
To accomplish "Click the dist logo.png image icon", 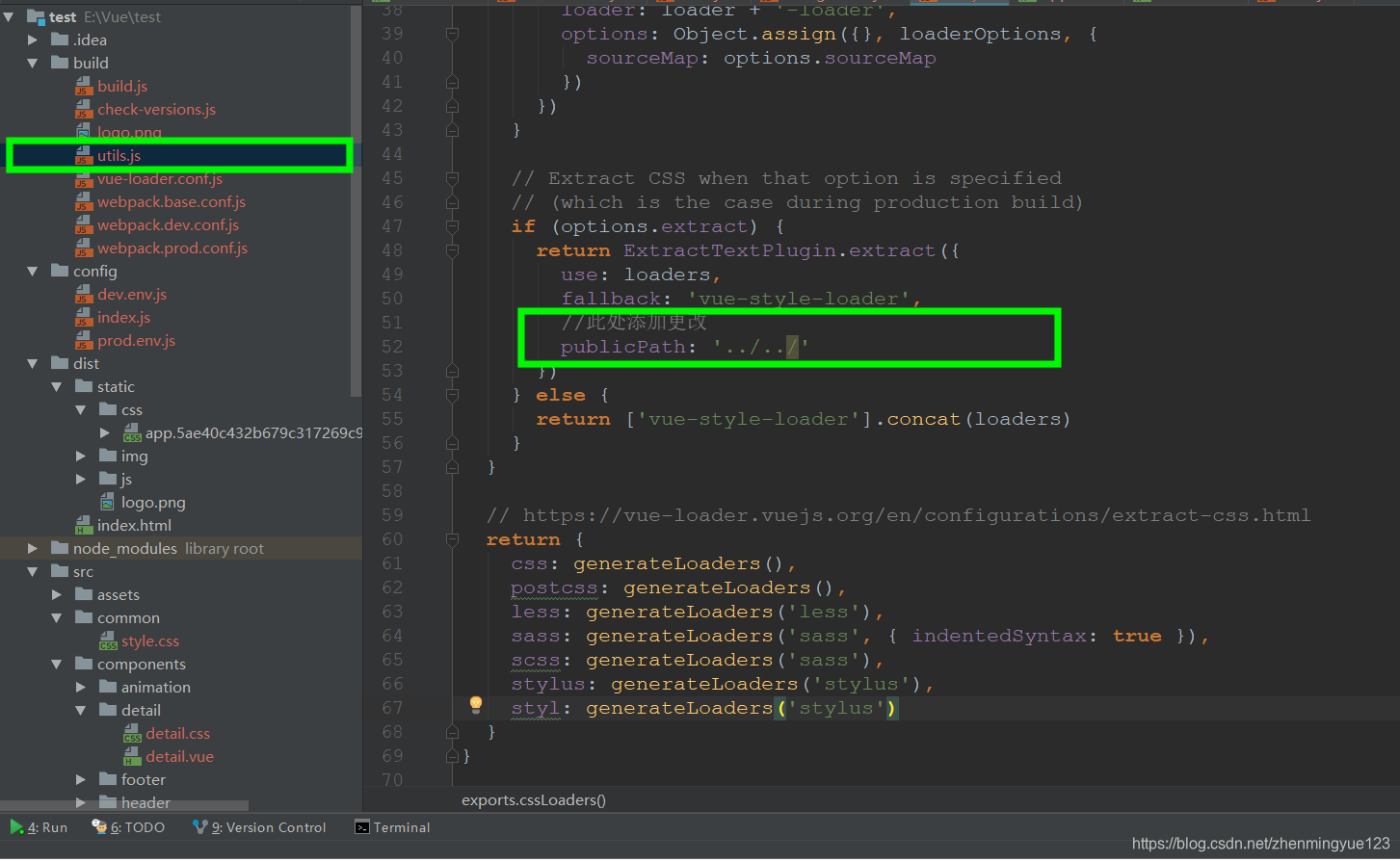I will [x=108, y=503].
